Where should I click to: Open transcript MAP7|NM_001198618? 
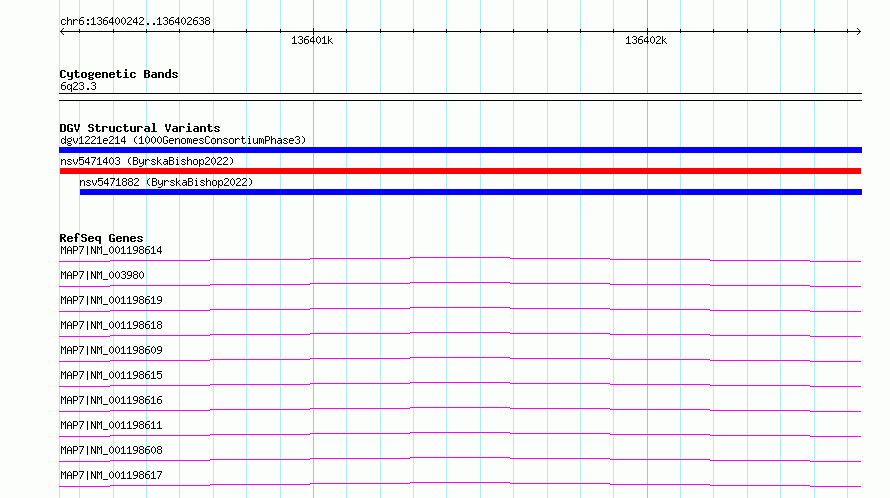111,325
